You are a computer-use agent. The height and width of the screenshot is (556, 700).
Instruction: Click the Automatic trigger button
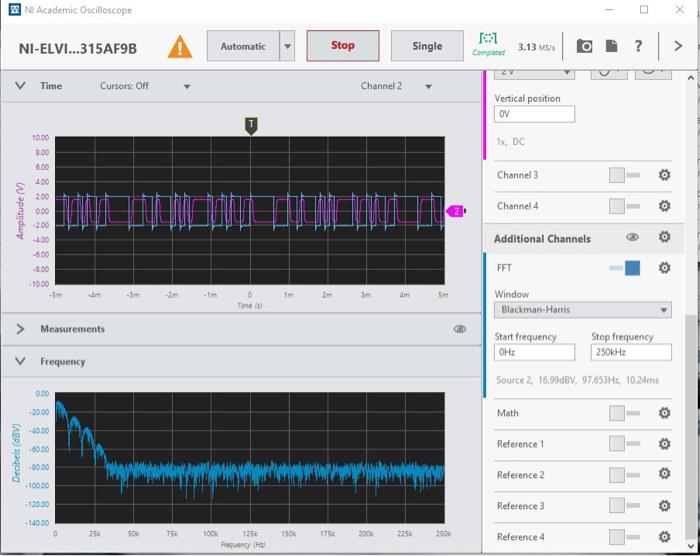click(243, 46)
